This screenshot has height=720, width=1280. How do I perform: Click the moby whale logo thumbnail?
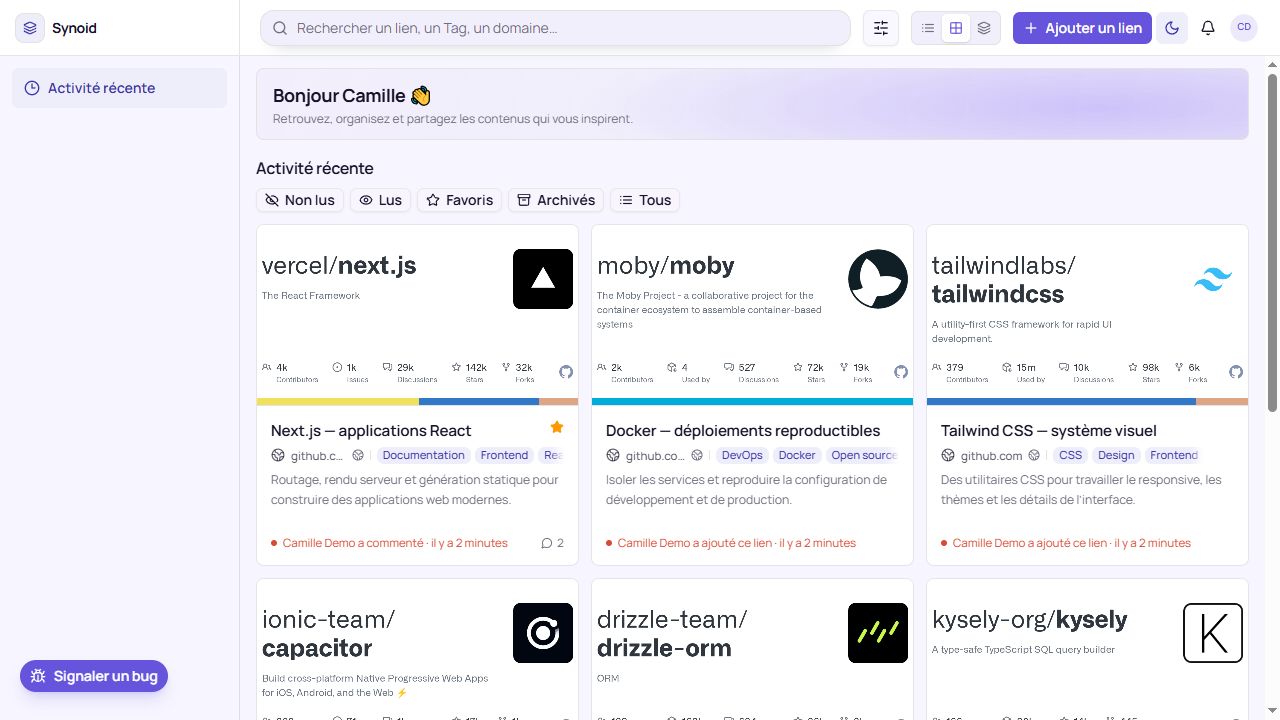coord(878,279)
